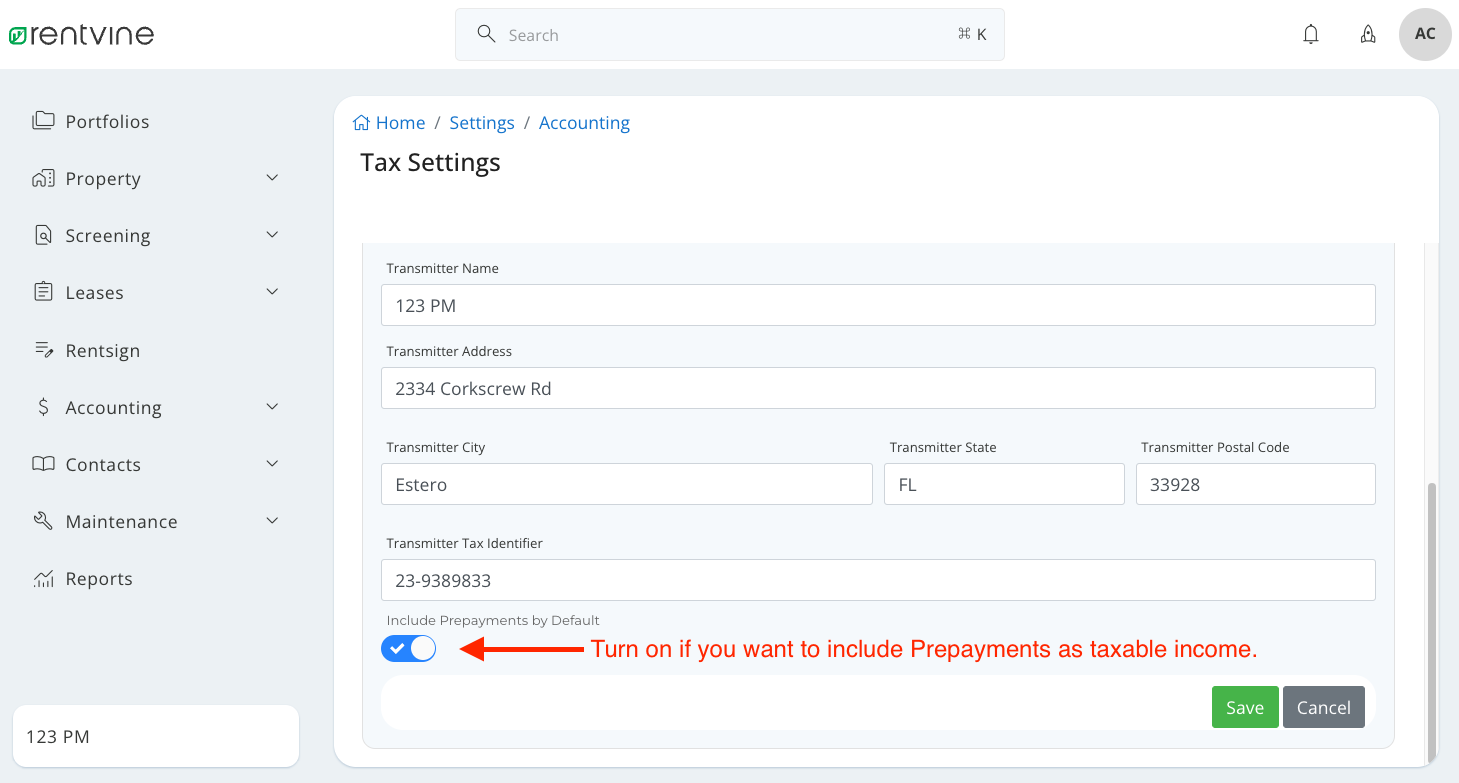Open Settings from the breadcrumb
Image resolution: width=1459 pixels, height=783 pixels.
pyautogui.click(x=482, y=122)
